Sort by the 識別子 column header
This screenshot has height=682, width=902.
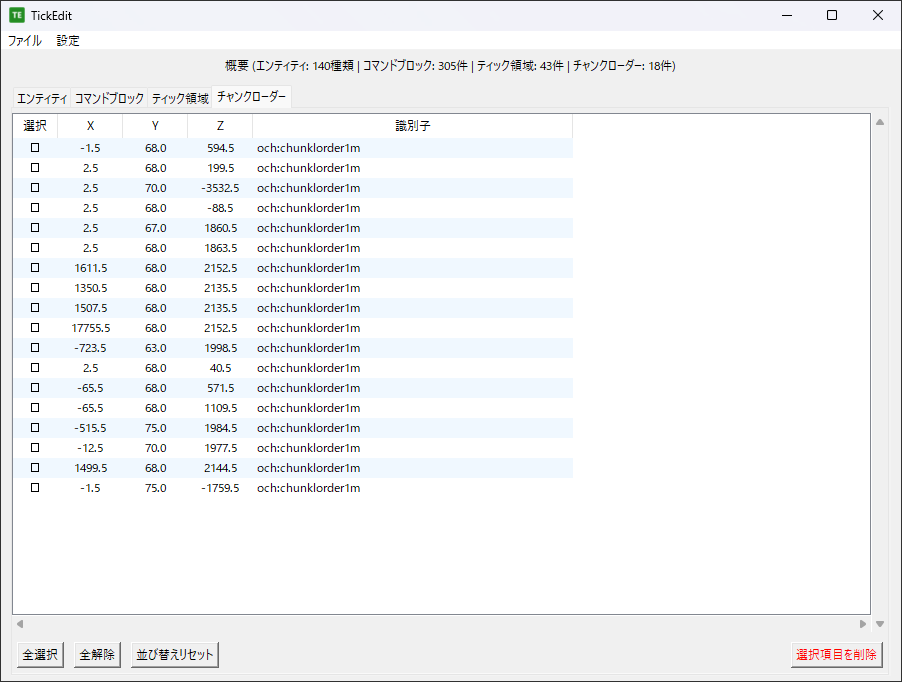(412, 126)
